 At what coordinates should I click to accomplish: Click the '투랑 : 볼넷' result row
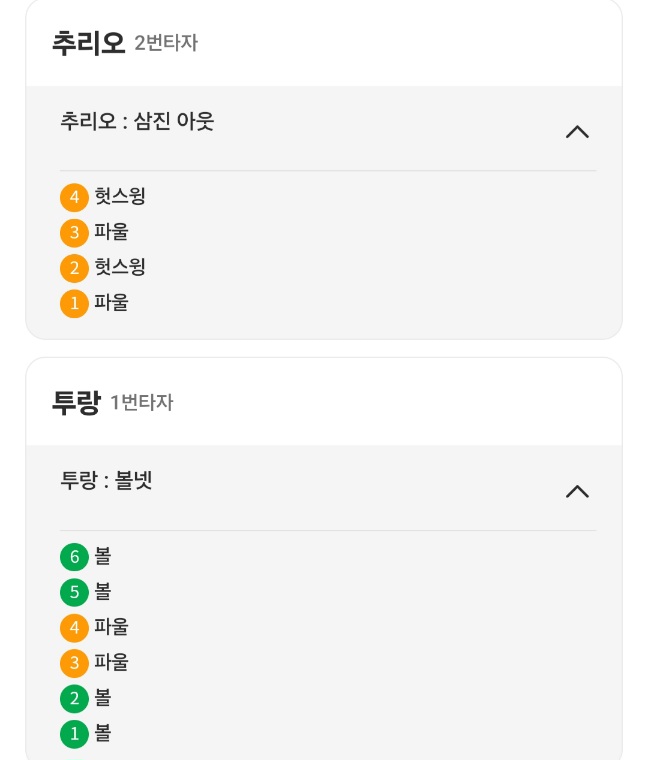click(107, 481)
